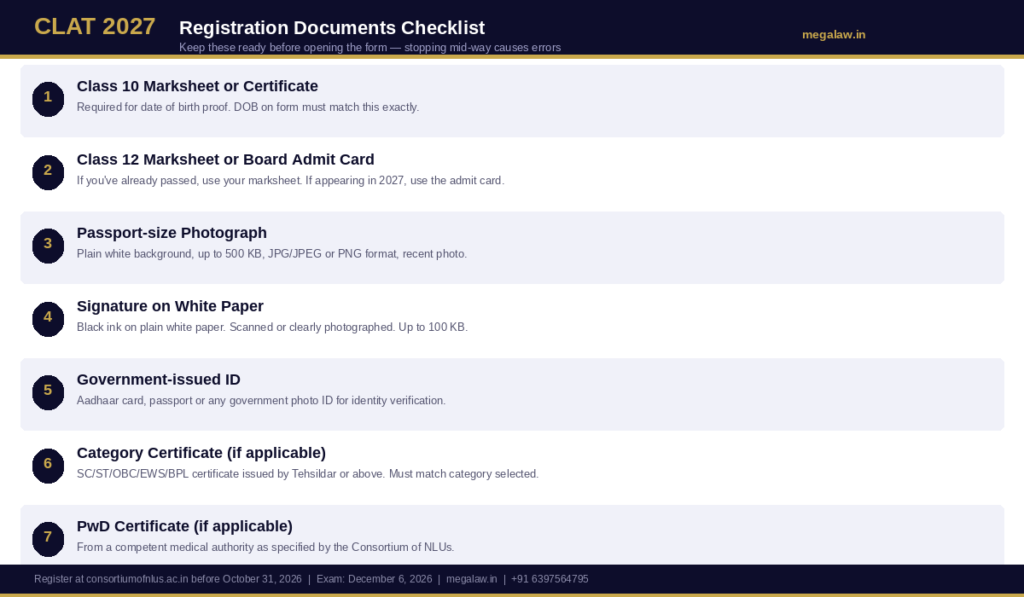Click 'SC/ST/OBC/EWS/BPL certificate' description line

pos(308,474)
